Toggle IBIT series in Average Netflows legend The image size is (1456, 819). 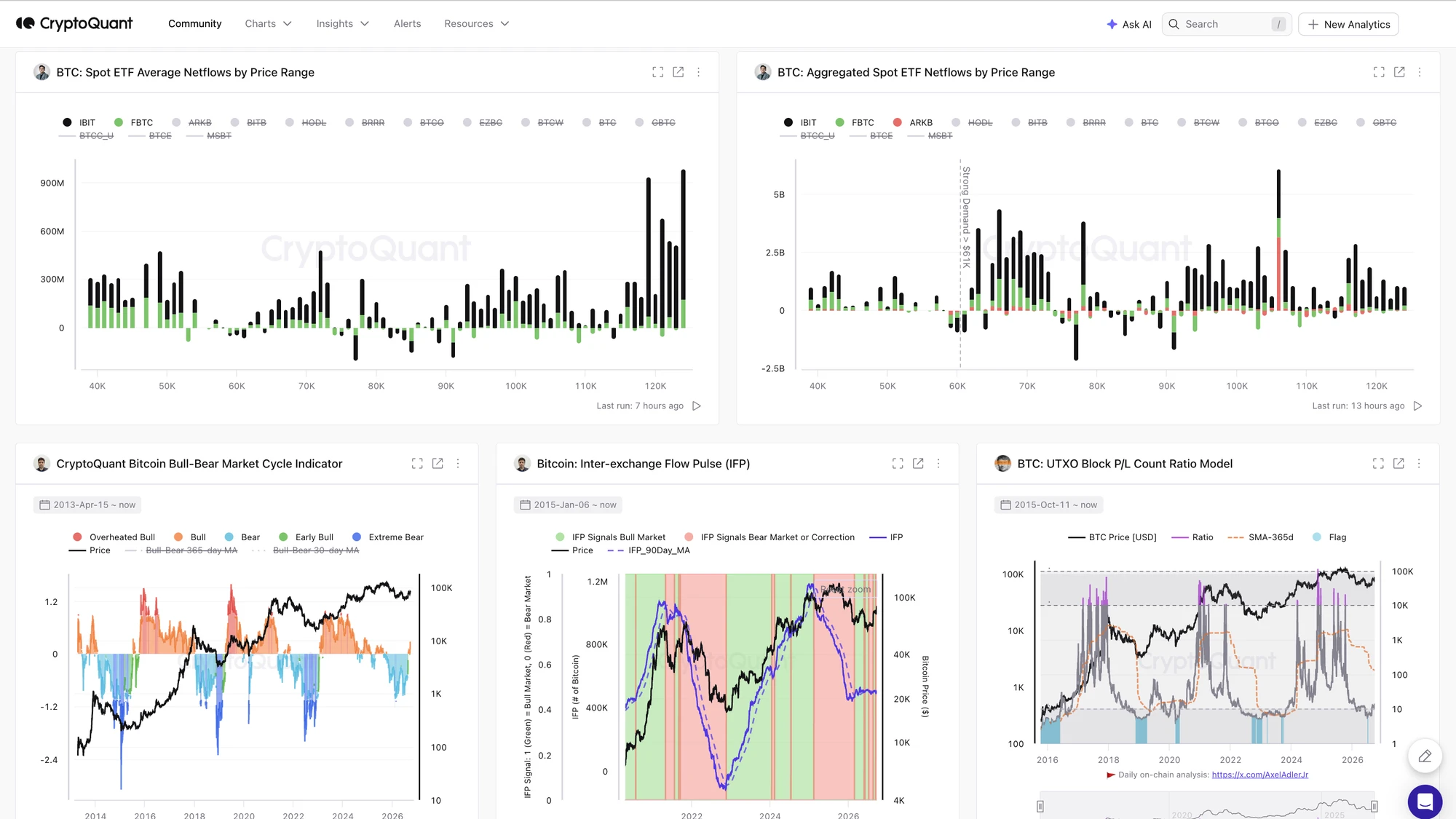click(79, 122)
